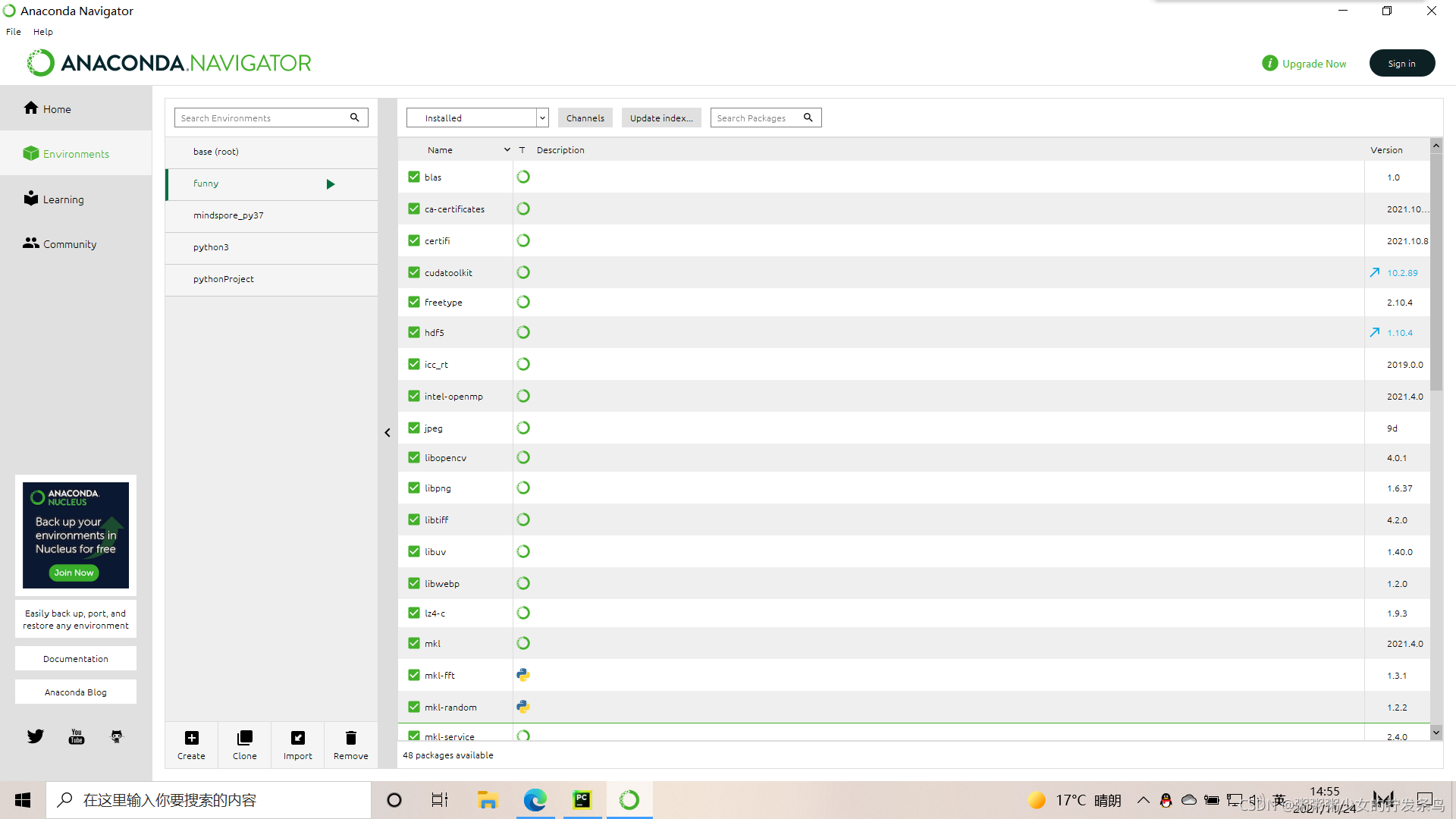Click the Environments section icon
The image size is (1456, 819).
pos(30,153)
